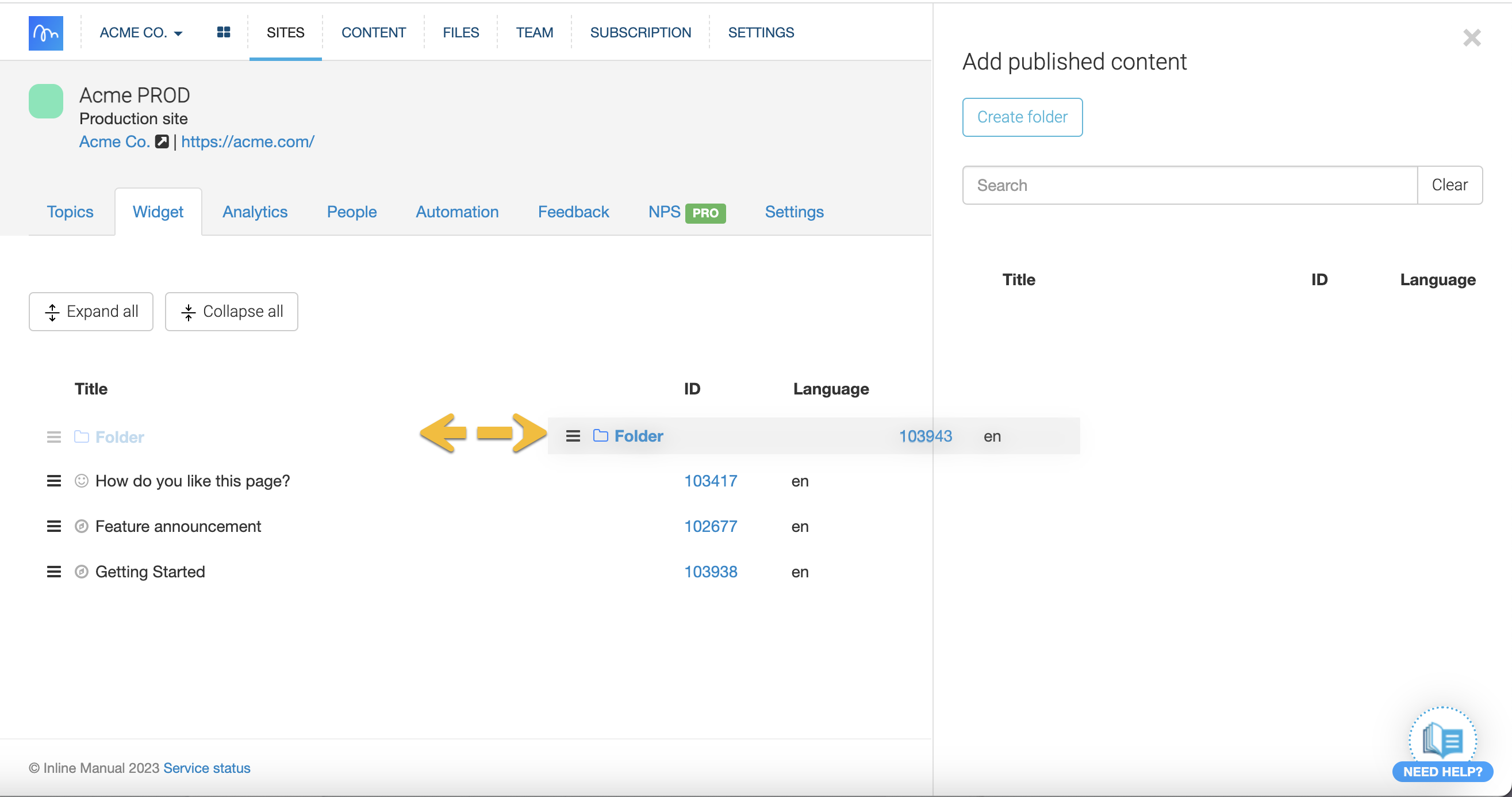
Task: Focus the Search input field
Action: point(1189,186)
